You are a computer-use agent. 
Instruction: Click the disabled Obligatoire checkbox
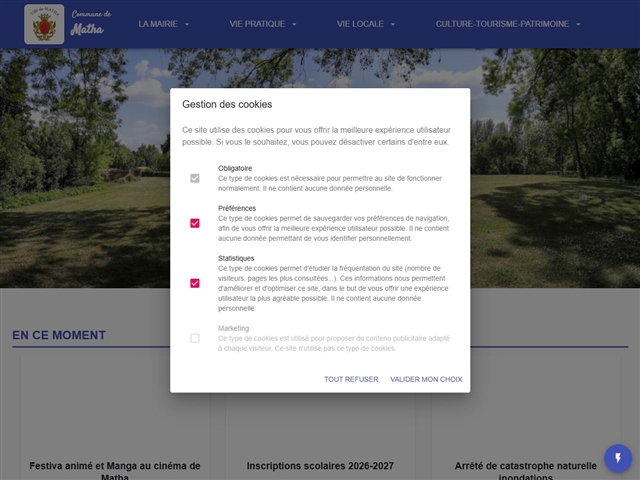pos(195,178)
